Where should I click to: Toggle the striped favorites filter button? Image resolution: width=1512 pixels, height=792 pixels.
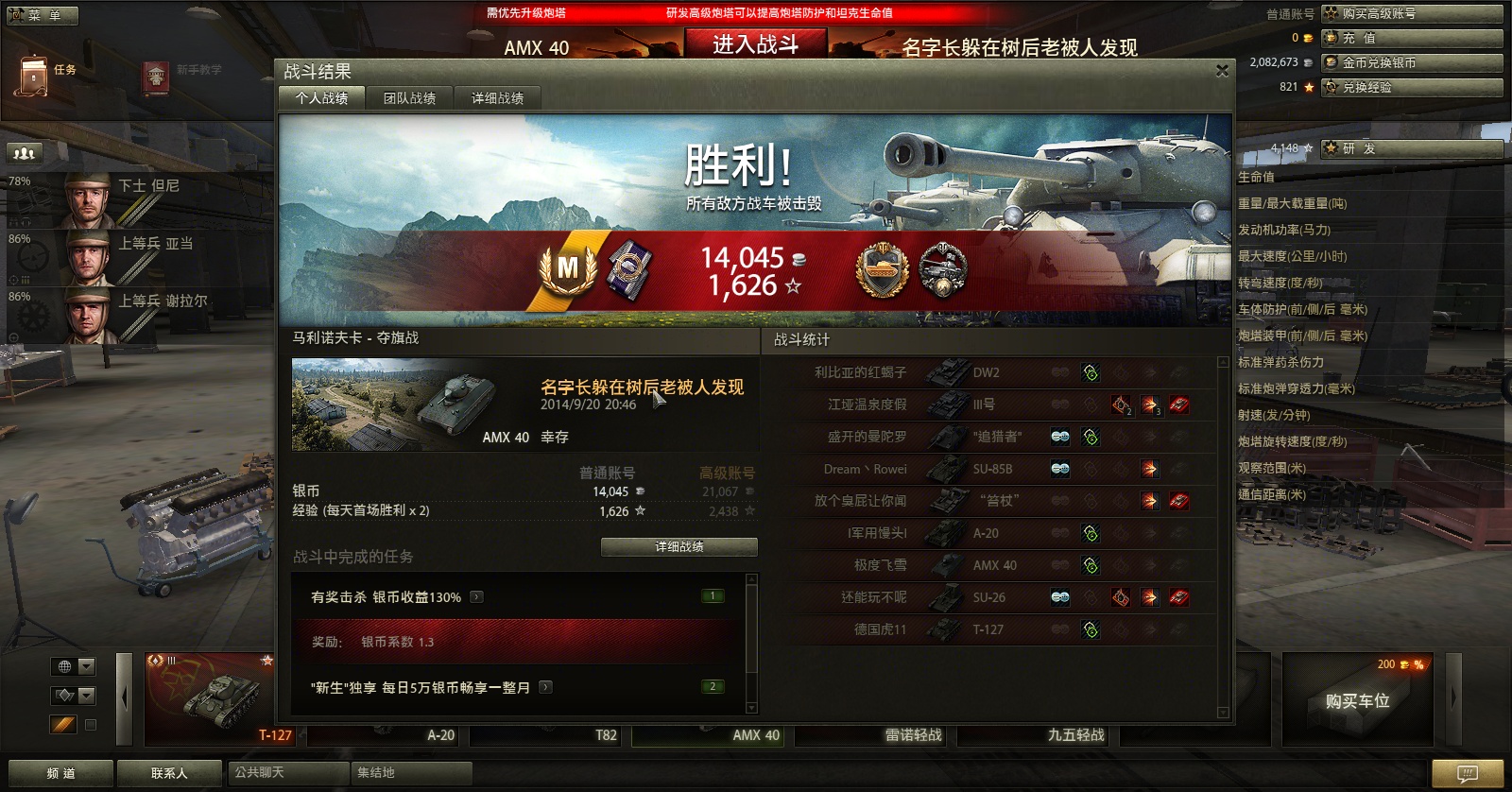click(x=63, y=725)
